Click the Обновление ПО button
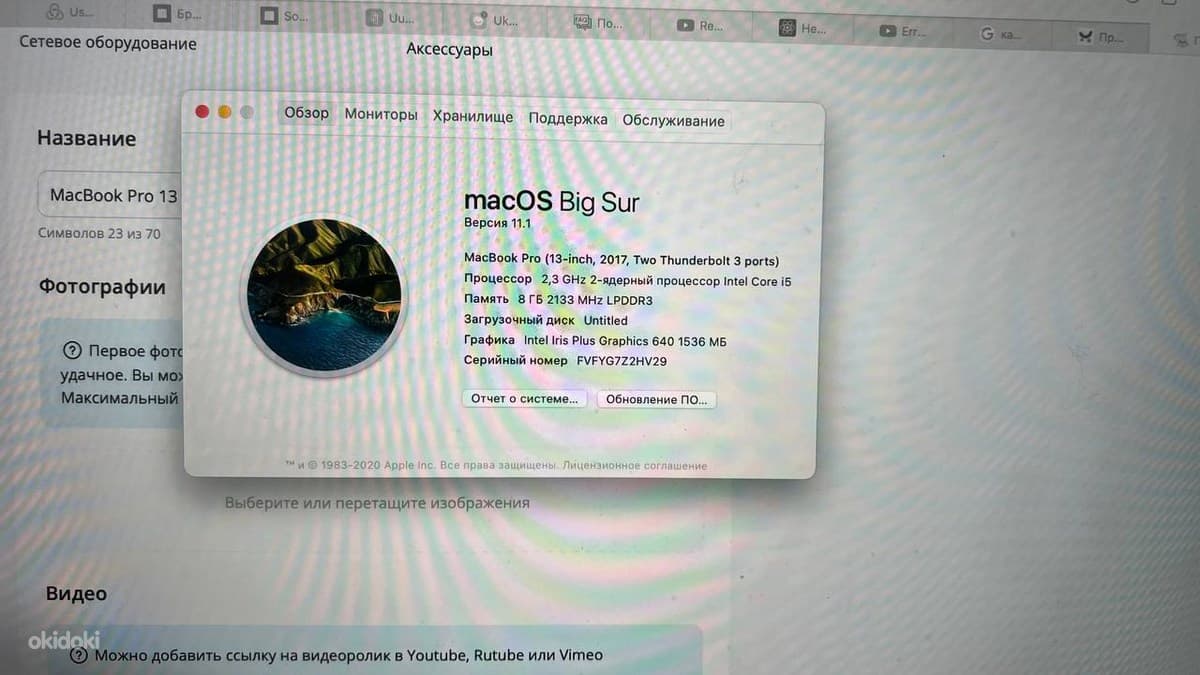The image size is (1200, 675). tap(657, 399)
